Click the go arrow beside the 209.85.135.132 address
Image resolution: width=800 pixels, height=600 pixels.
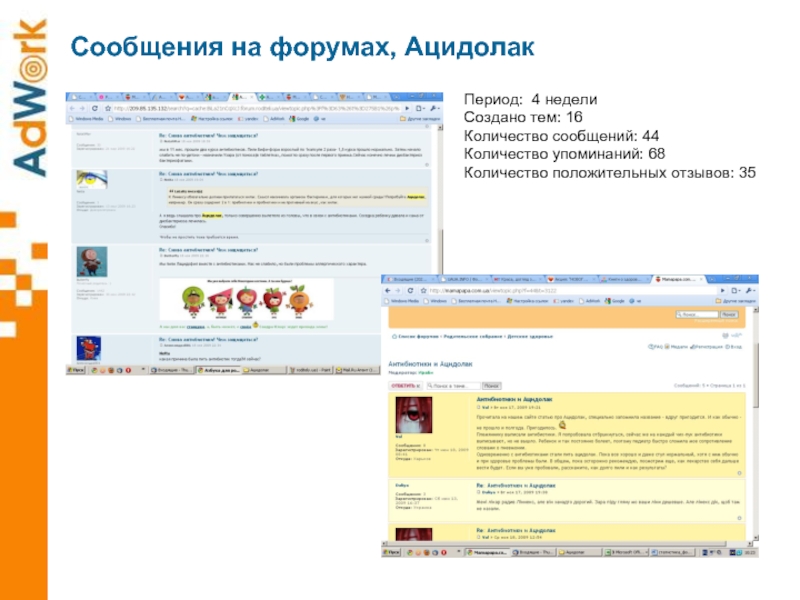[x=407, y=108]
